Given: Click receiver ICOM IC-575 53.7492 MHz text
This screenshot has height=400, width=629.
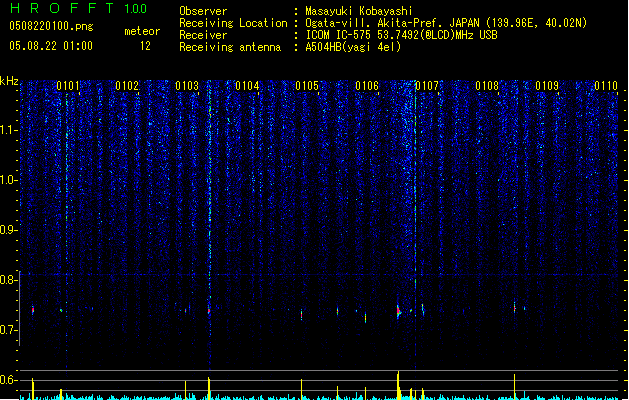Looking at the screenshot, I should tap(401, 35).
